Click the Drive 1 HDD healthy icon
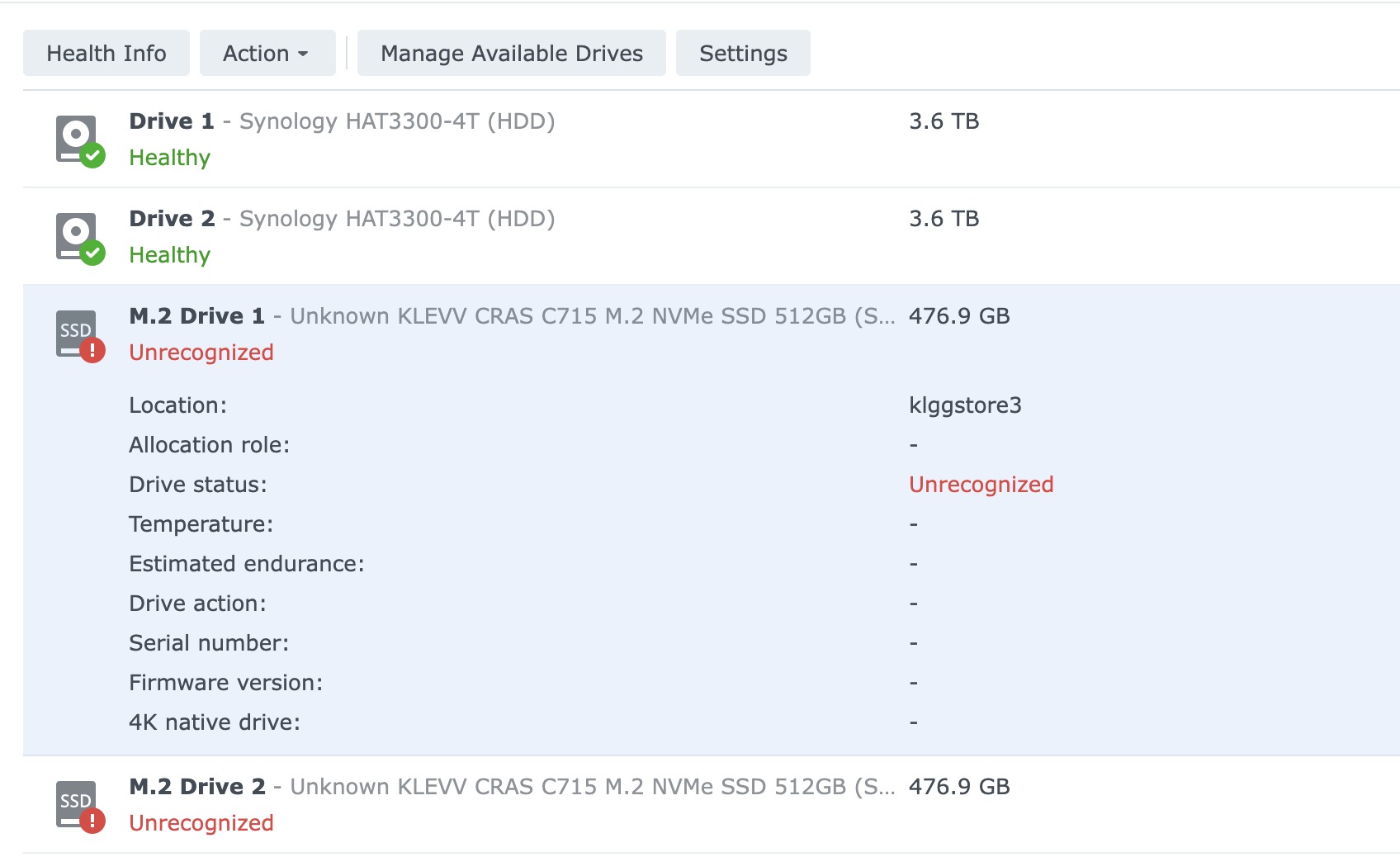This screenshot has height=857, width=1400. pyautogui.click(x=79, y=140)
